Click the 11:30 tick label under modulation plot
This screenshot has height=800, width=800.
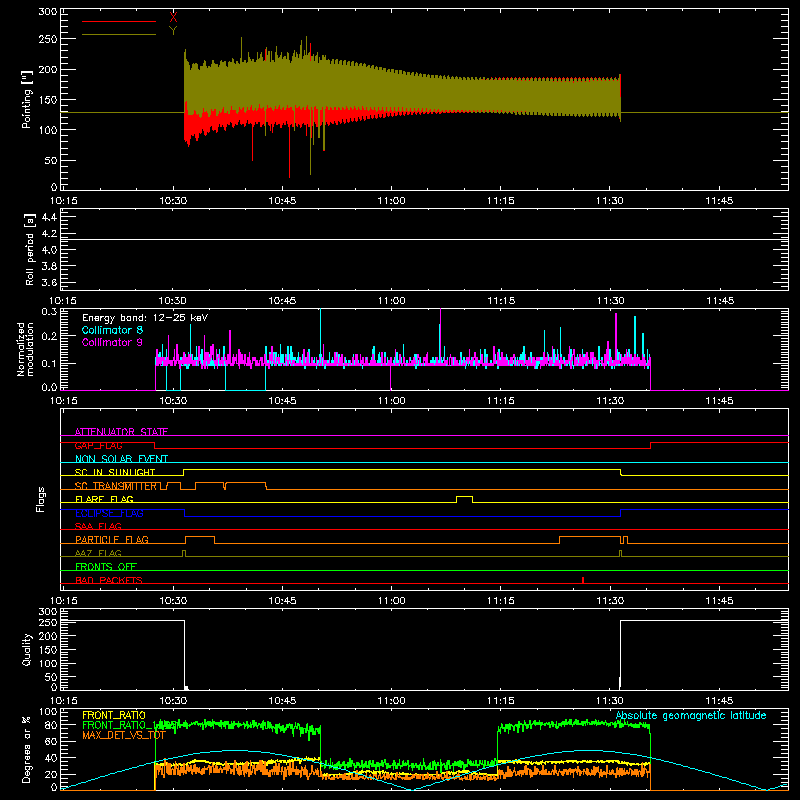tap(610, 401)
